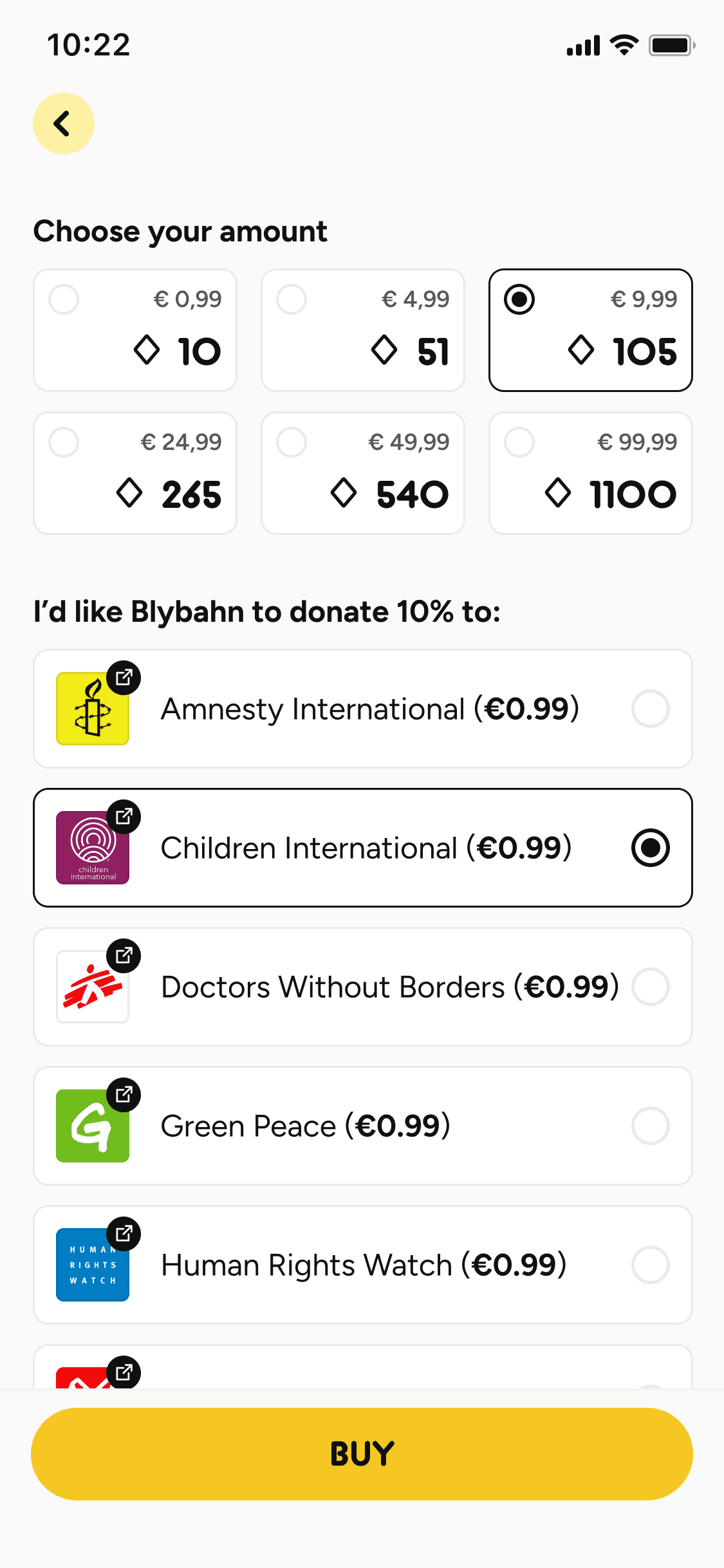Open Doctors Without Borders external link icon
The height and width of the screenshot is (1568, 724).
[124, 955]
